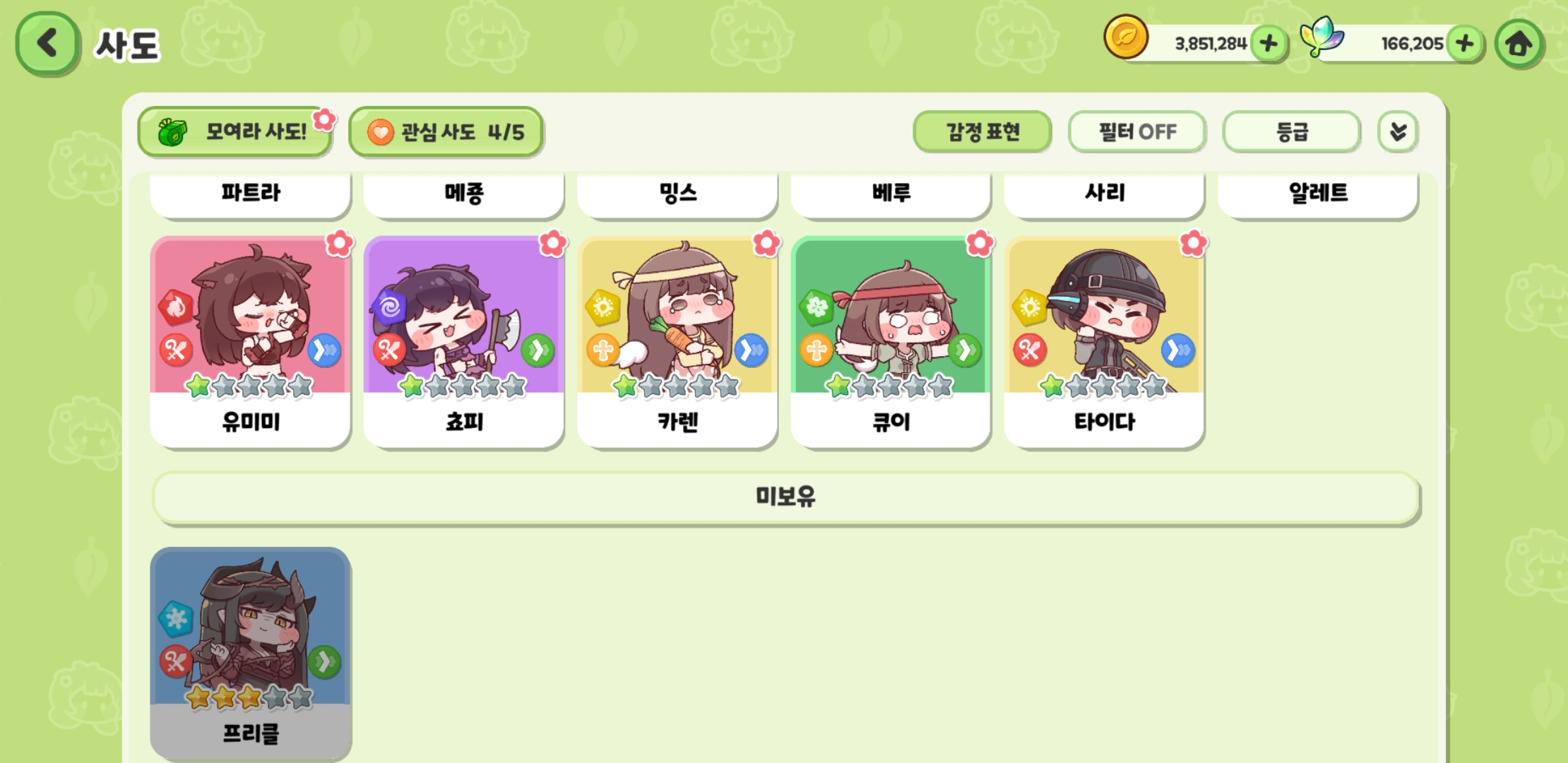Click the ice element badge on 프리클
The image size is (1568, 763).
[x=175, y=619]
